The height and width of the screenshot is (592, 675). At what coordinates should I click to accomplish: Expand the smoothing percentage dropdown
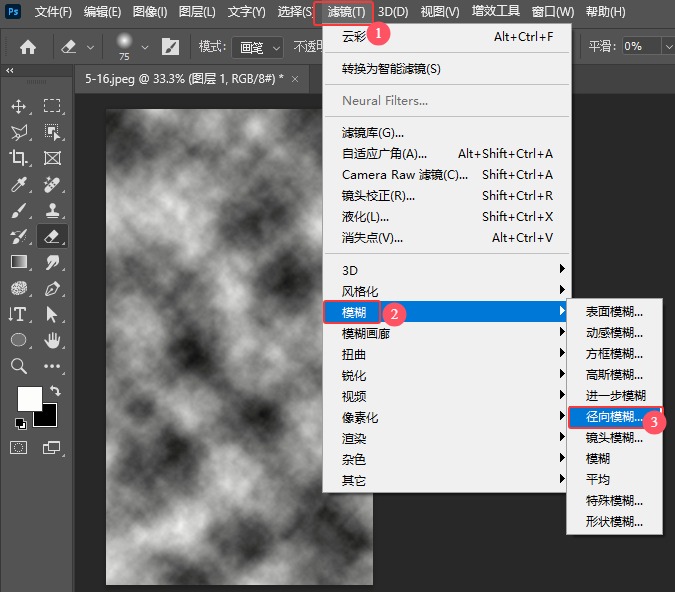(x=668, y=46)
